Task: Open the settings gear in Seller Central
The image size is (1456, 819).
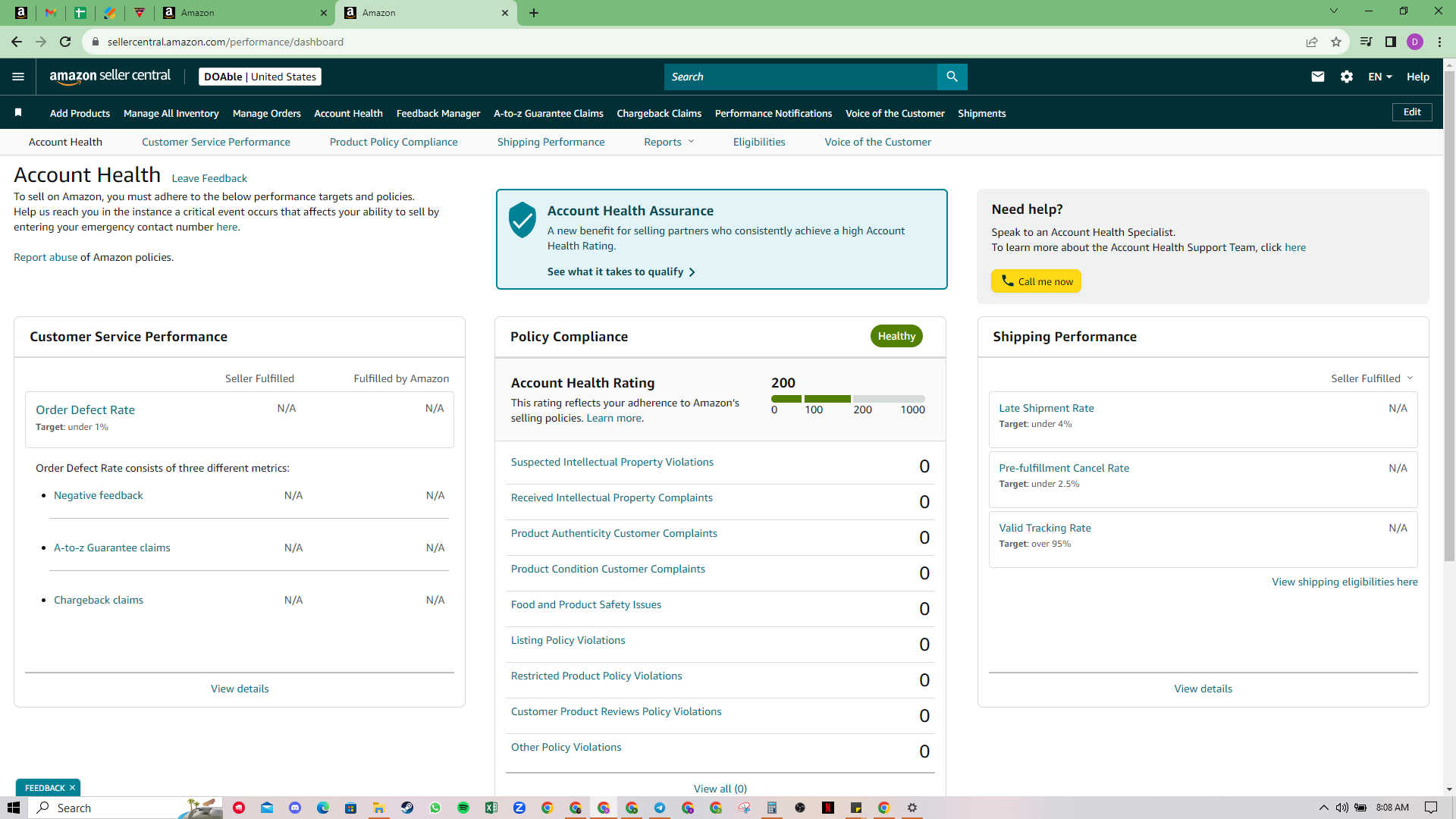Action: (1347, 77)
